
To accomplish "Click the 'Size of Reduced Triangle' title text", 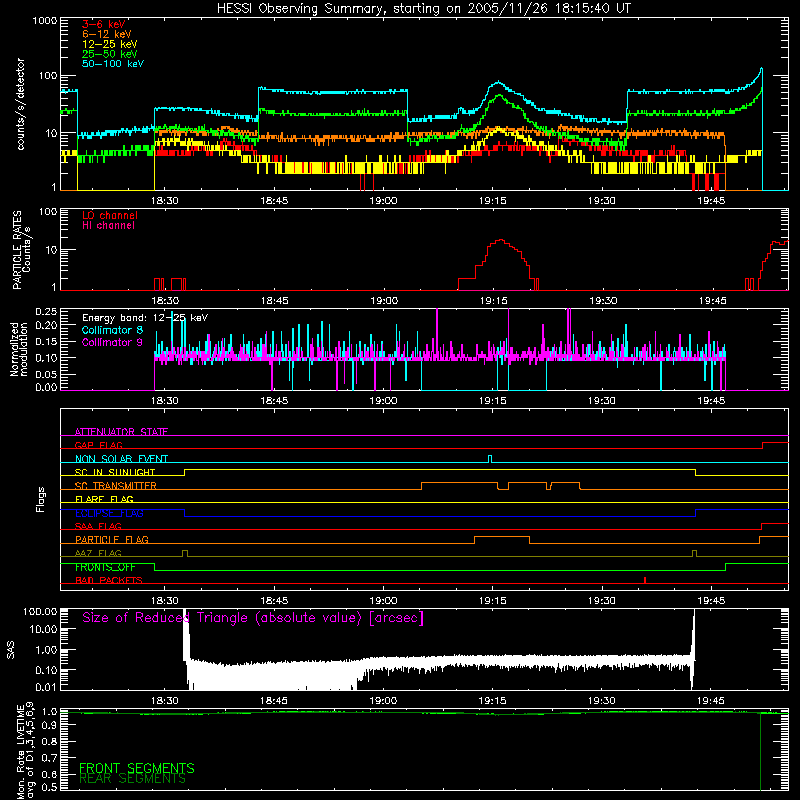I will [253, 618].
